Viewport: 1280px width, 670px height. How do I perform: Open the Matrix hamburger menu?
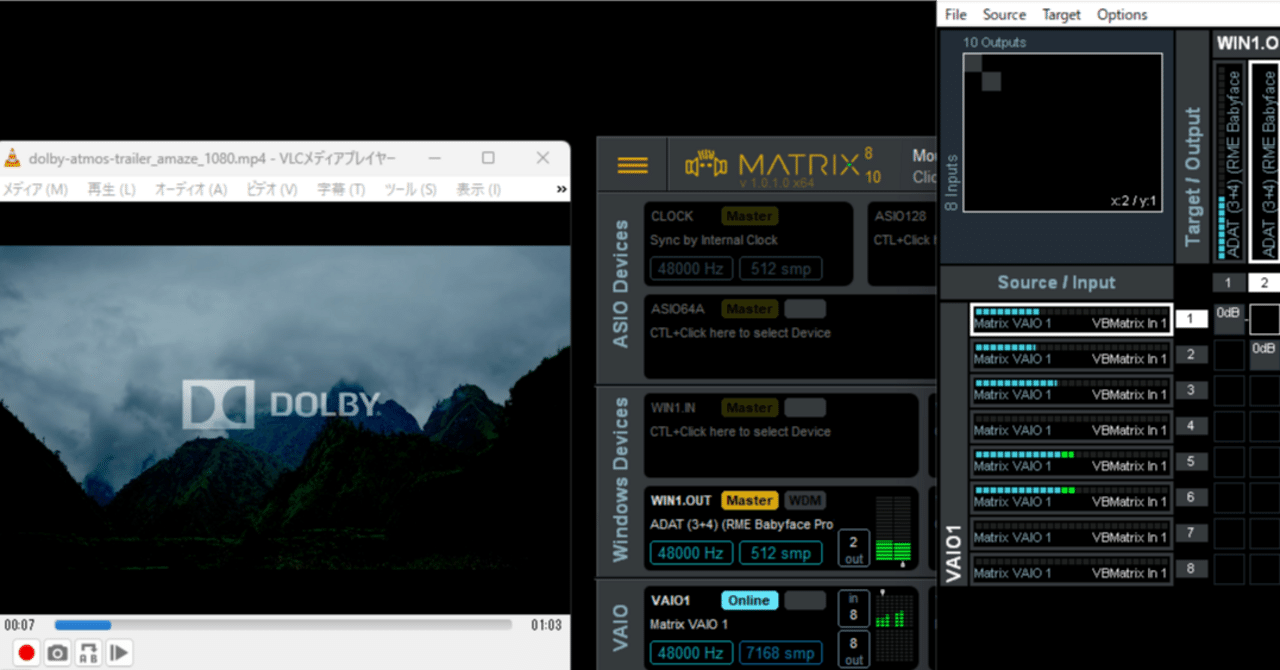(632, 164)
